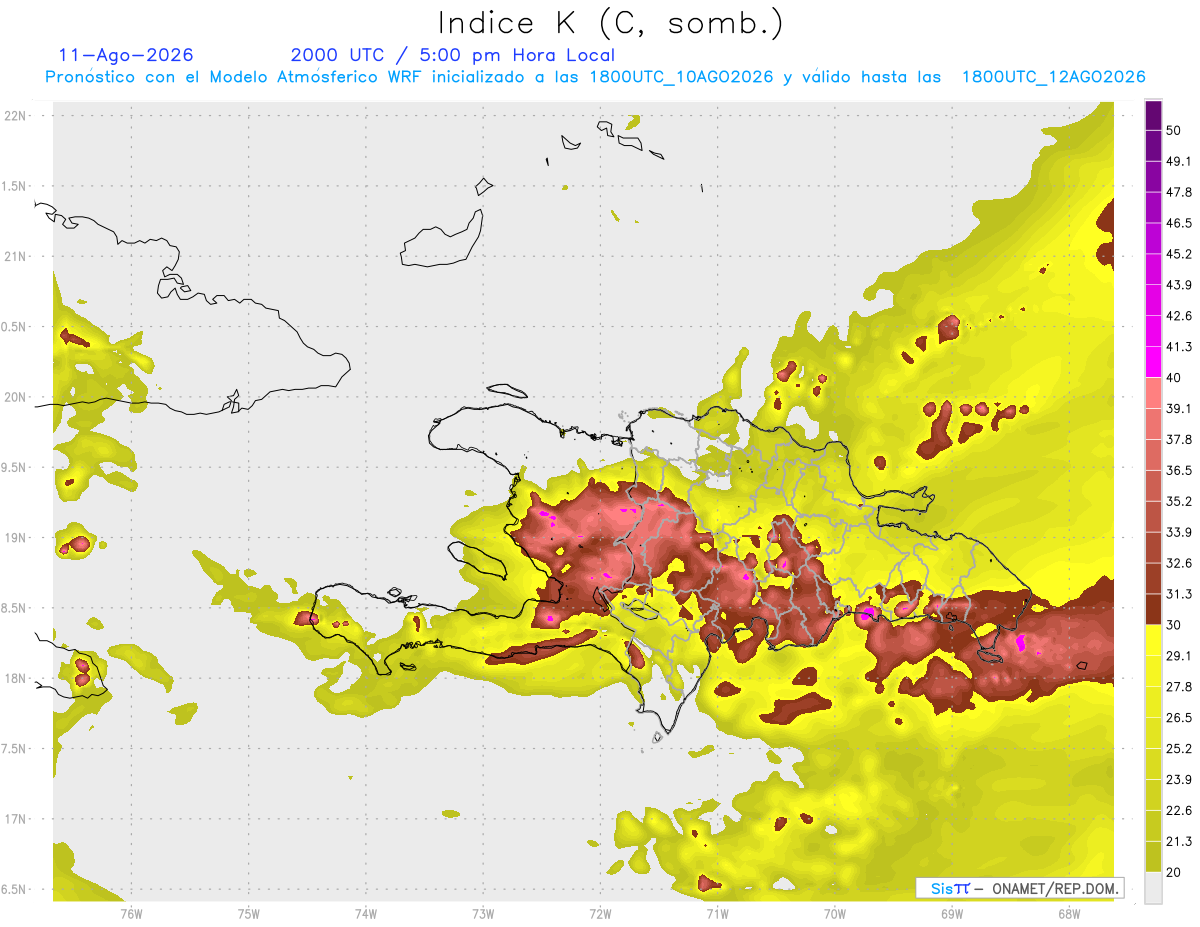Click the colorbar label "21.3"

point(1179,842)
